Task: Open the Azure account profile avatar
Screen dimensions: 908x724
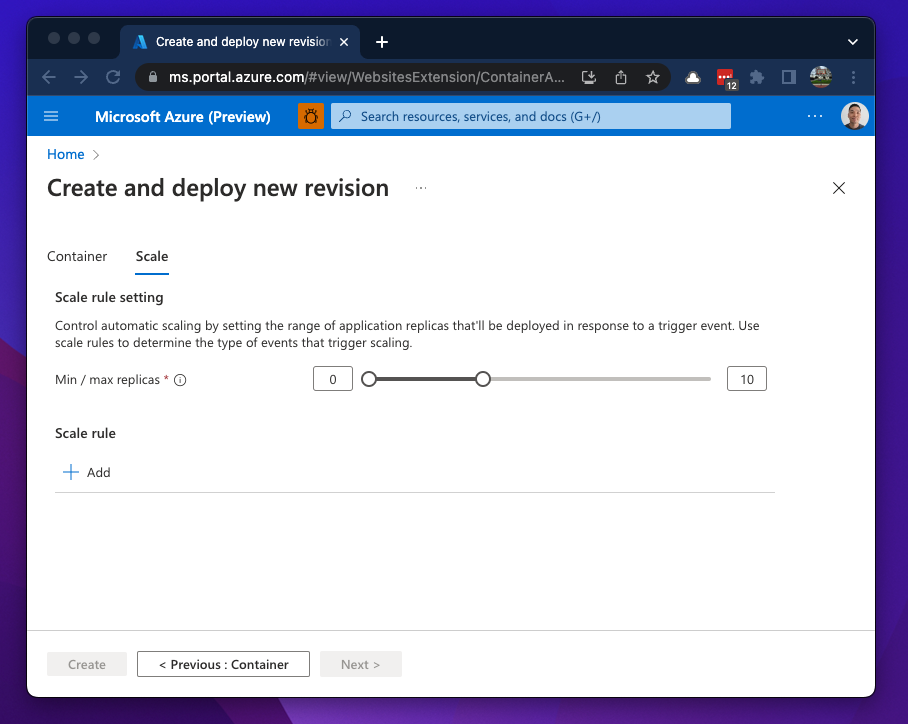Action: 854,116
